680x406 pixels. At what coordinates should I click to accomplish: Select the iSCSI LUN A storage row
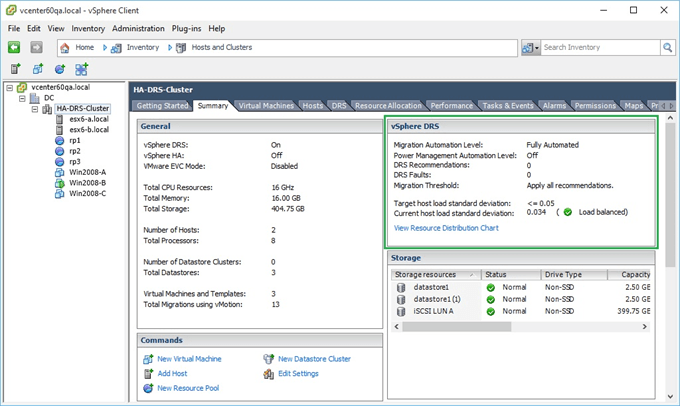[521, 311]
